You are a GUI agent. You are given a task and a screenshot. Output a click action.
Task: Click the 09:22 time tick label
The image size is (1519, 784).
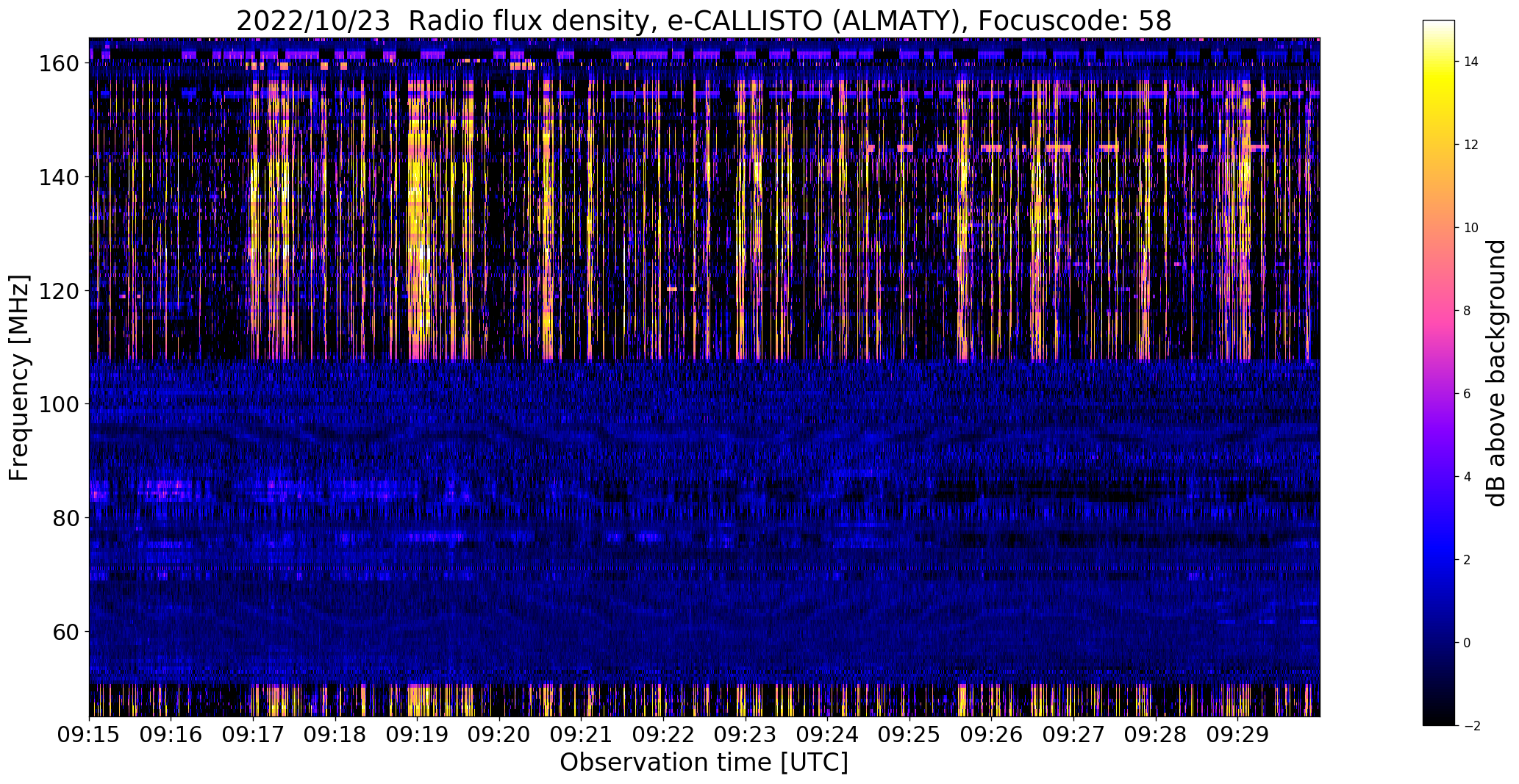(x=663, y=734)
